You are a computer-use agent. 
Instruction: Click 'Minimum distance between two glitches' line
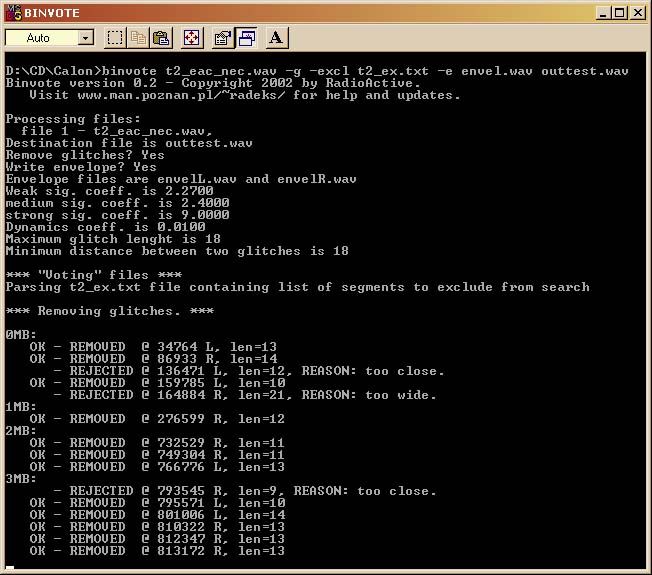[177, 252]
